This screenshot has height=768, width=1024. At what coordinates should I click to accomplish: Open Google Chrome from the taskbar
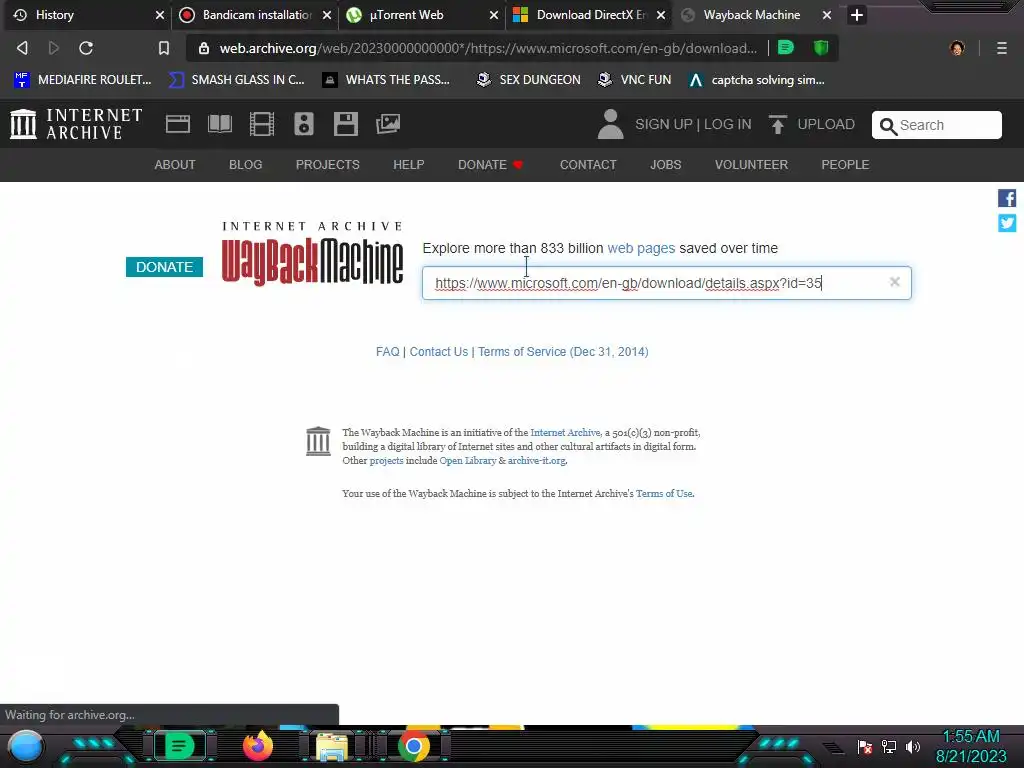pos(414,746)
